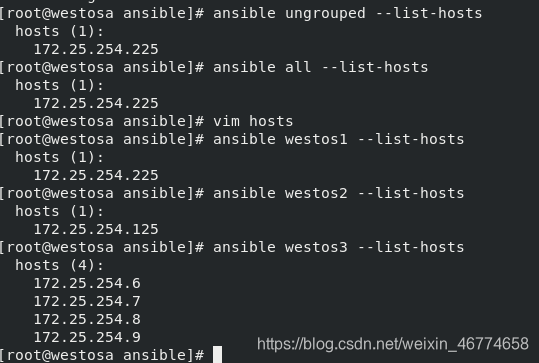
Task: Click the 'ansible westos3 --list-hosts' command
Action: pos(339,248)
